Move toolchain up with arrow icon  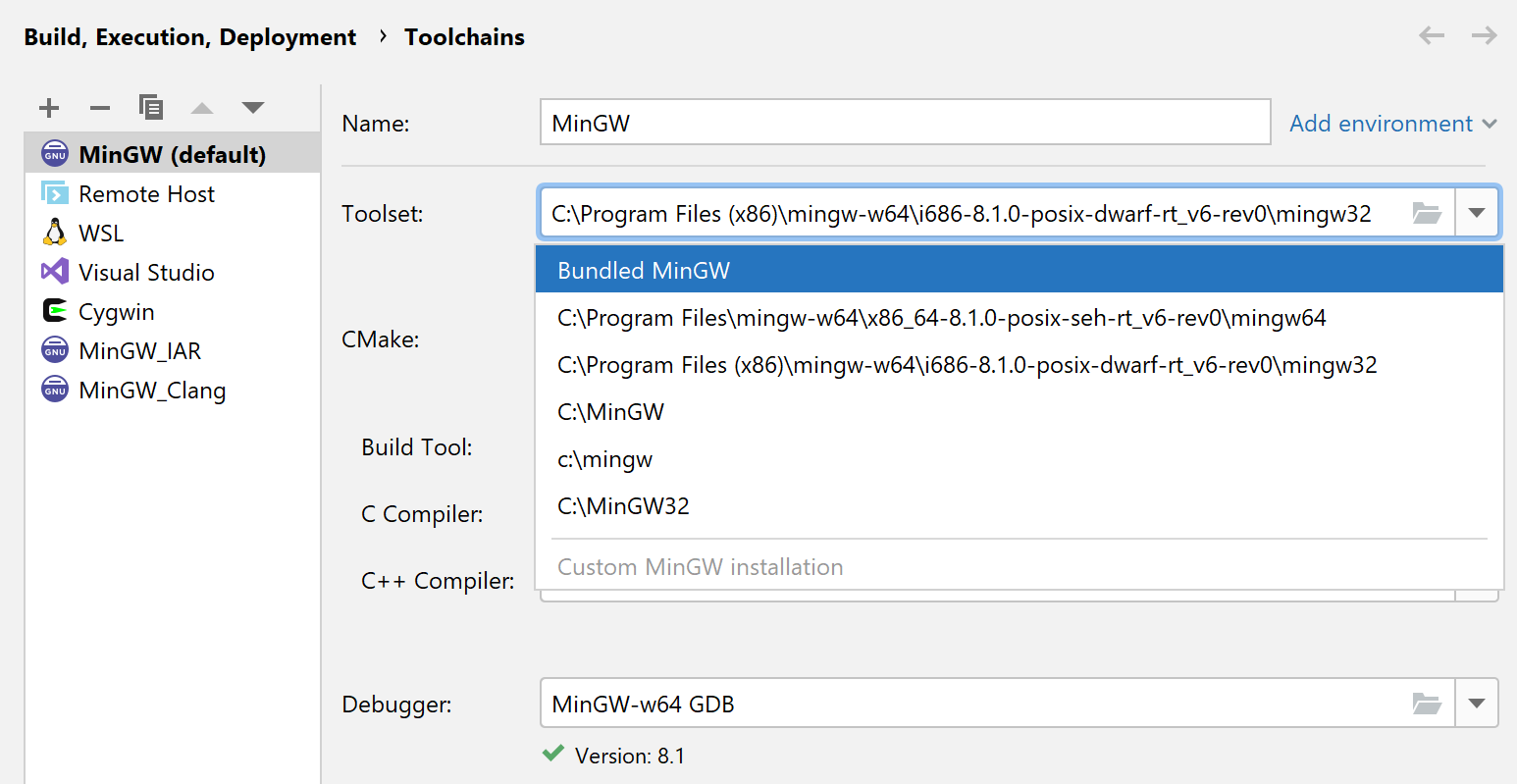(x=202, y=108)
